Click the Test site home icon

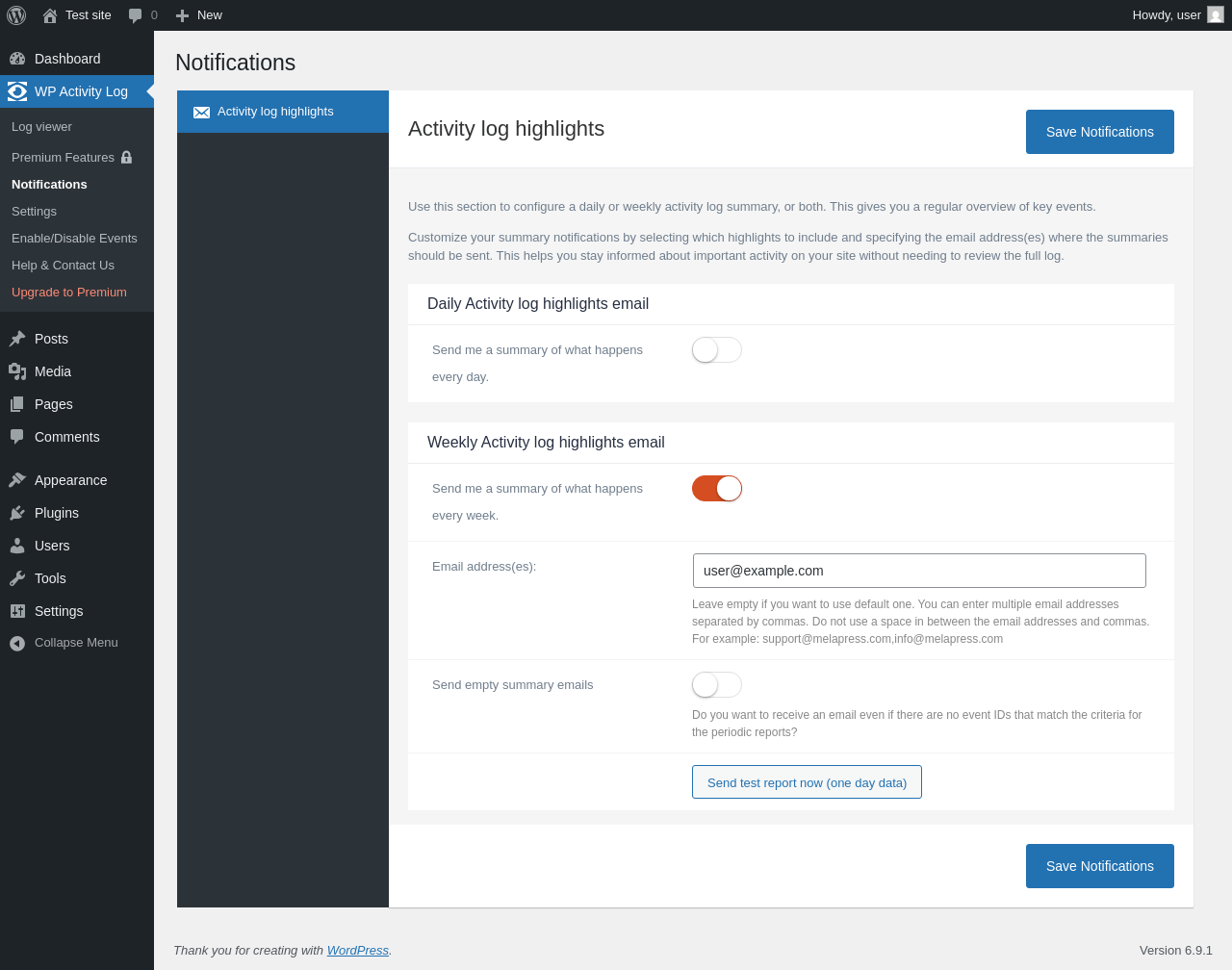50,15
